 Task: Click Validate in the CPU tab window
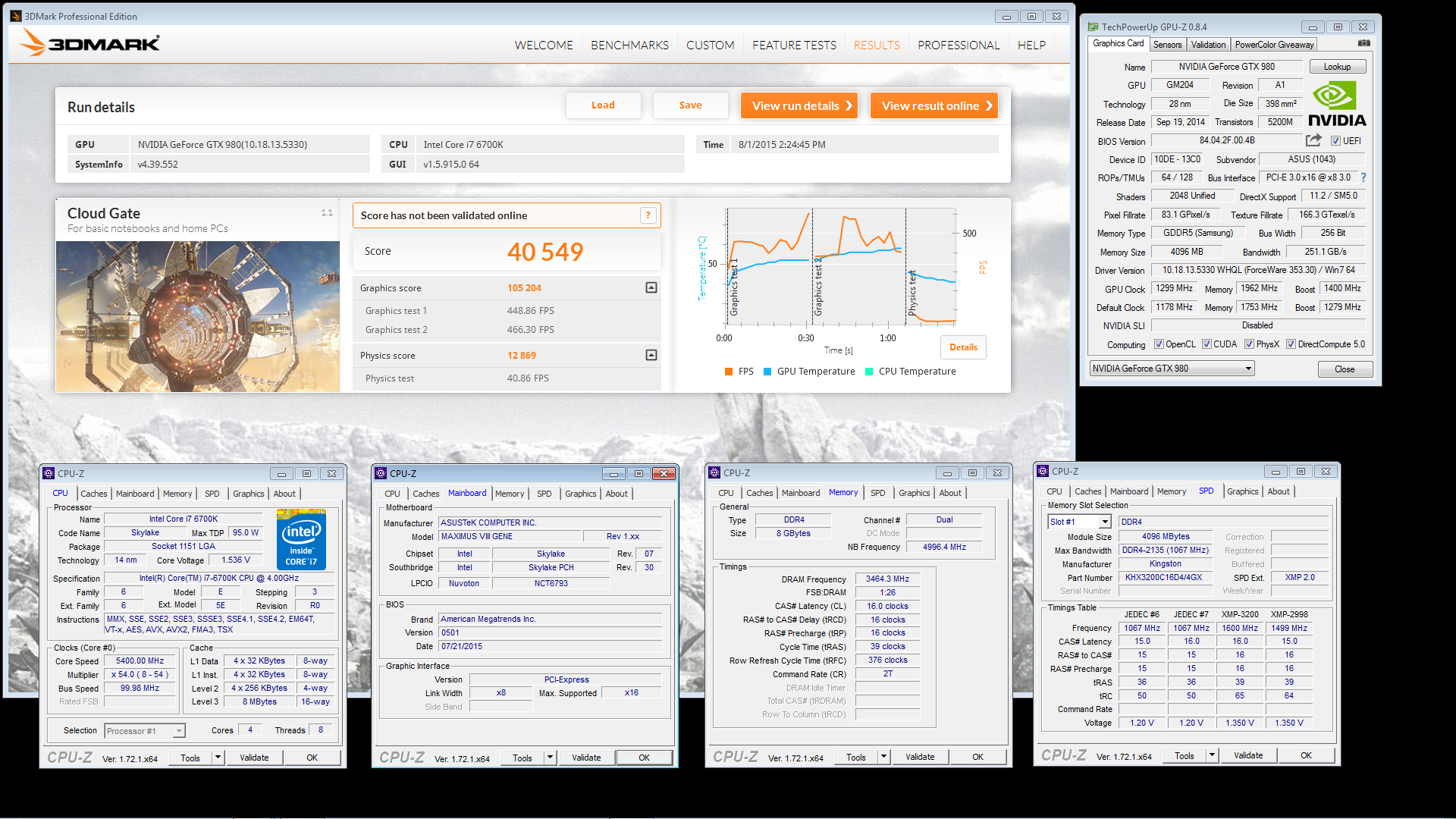click(x=254, y=758)
